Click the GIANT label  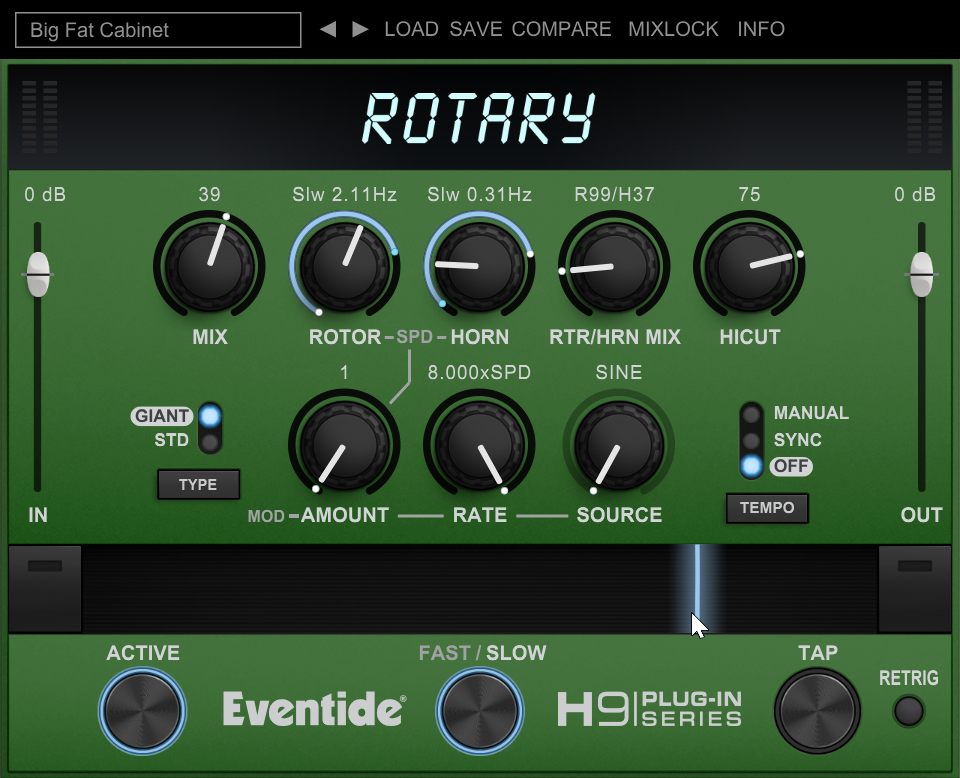(x=162, y=416)
